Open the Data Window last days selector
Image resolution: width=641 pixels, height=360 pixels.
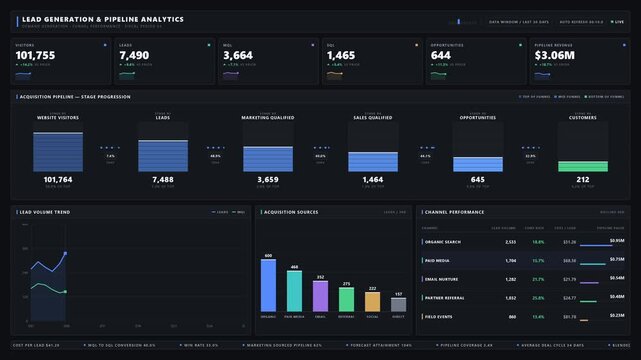pyautogui.click(x=519, y=22)
